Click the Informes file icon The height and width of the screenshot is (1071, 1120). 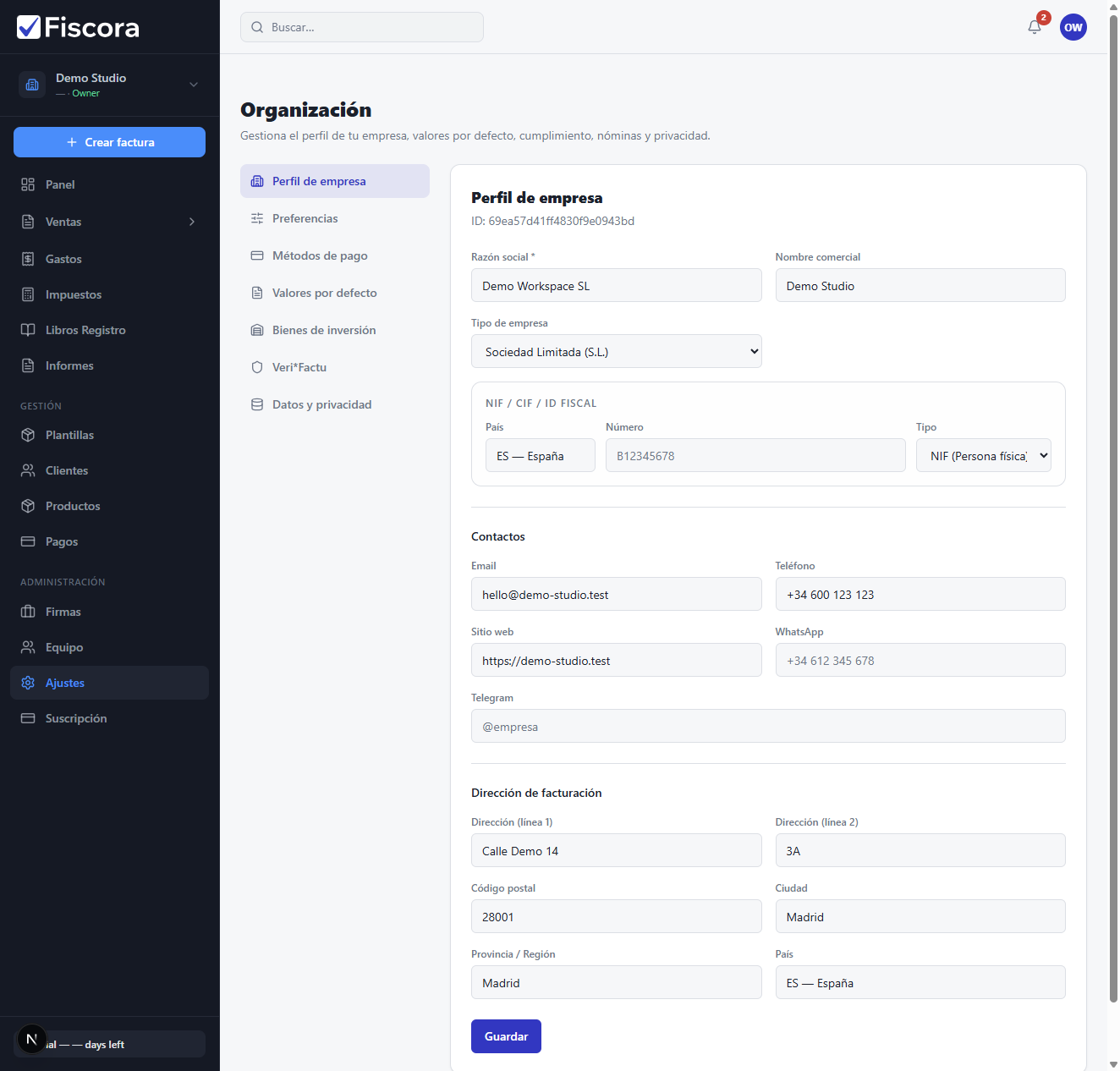tap(28, 365)
